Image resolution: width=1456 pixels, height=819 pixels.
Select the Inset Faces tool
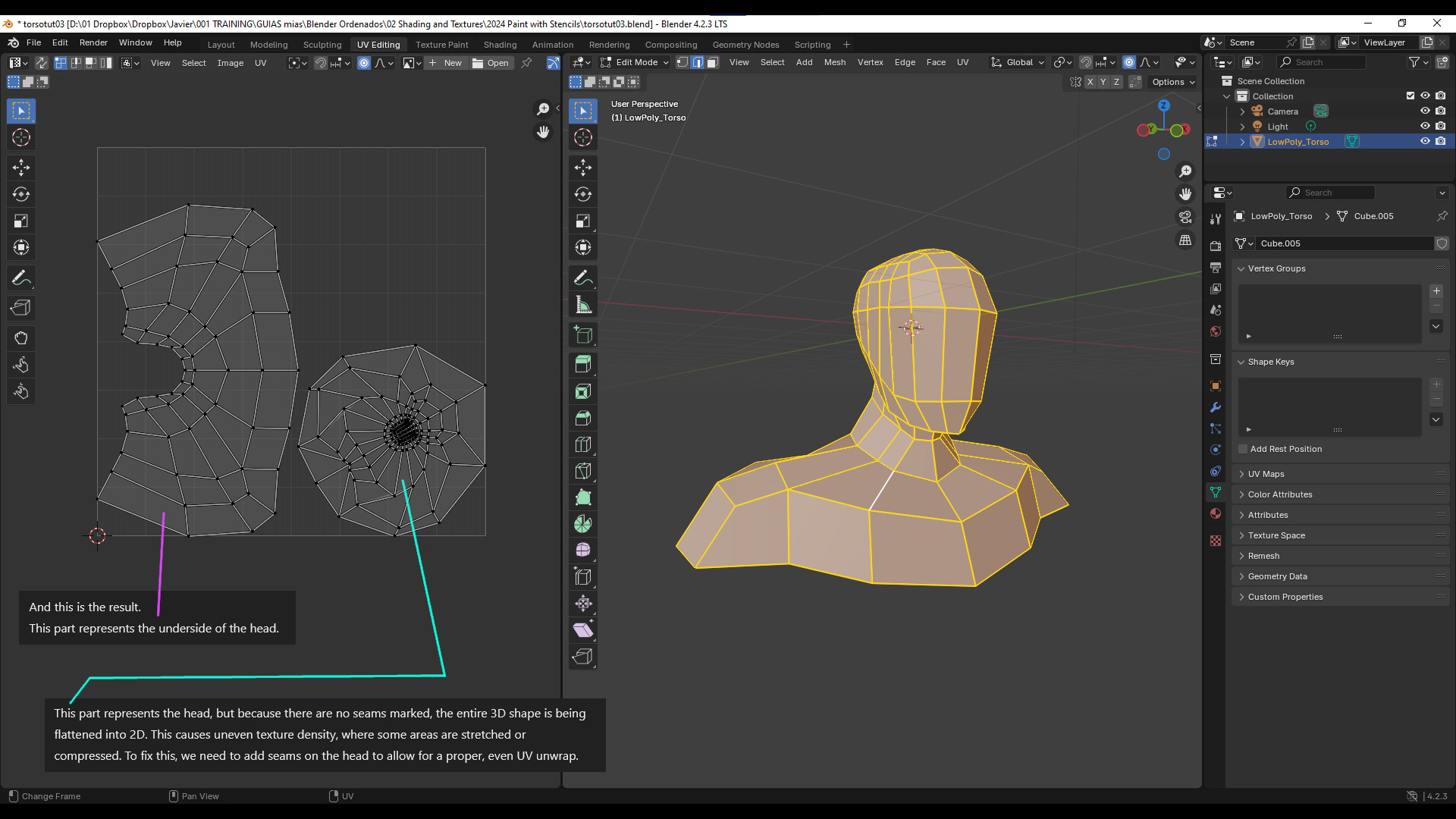point(583,391)
